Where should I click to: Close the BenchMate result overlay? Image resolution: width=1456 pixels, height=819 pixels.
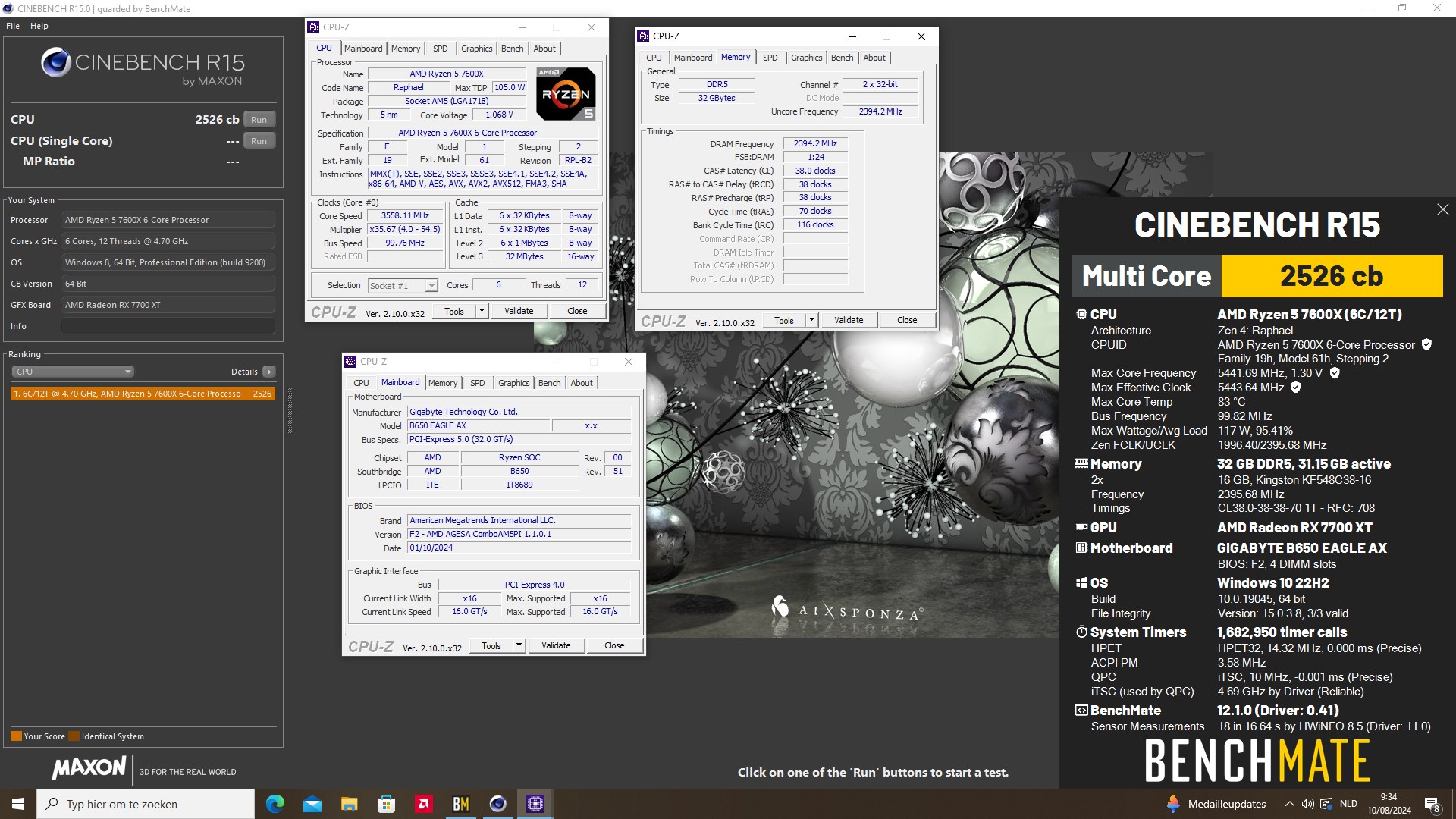(x=1442, y=209)
